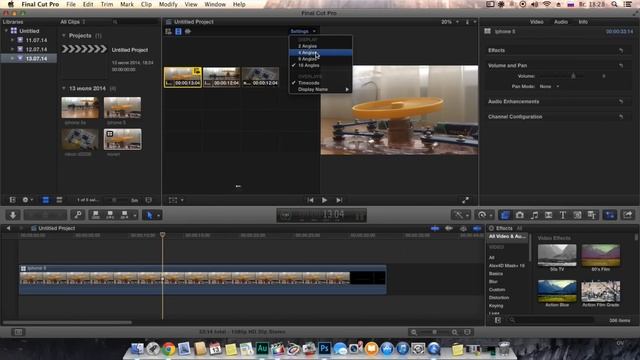Viewport: 640px width, 360px height.
Task: Adjust the Volume slider in inspector
Action: pyautogui.click(x=573, y=76)
